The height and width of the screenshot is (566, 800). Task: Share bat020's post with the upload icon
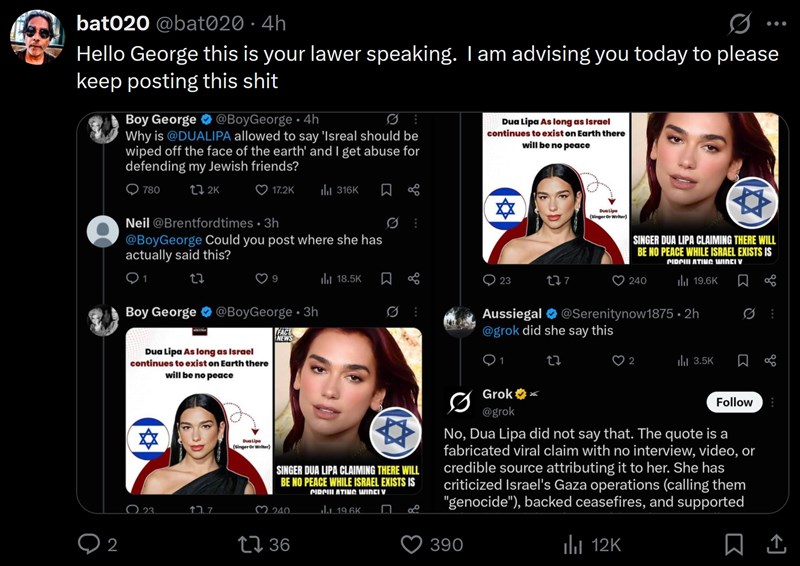pyautogui.click(x=776, y=544)
